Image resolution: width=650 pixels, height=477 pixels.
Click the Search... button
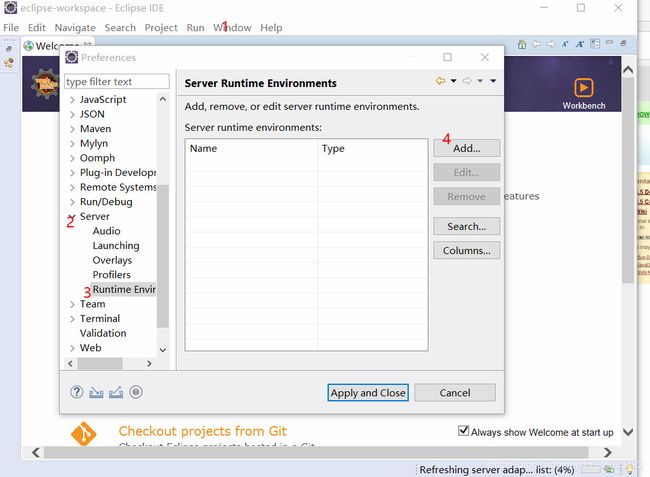467,226
